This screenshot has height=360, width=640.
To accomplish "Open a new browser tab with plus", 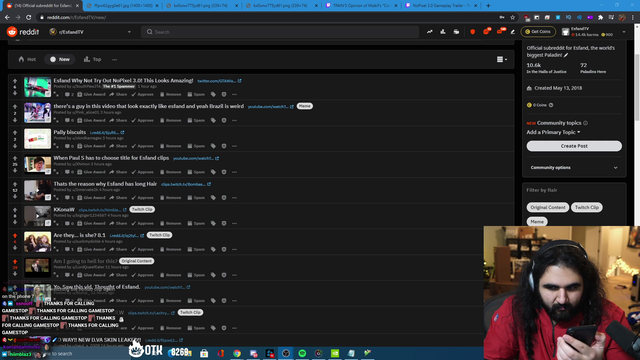I will [488, 6].
